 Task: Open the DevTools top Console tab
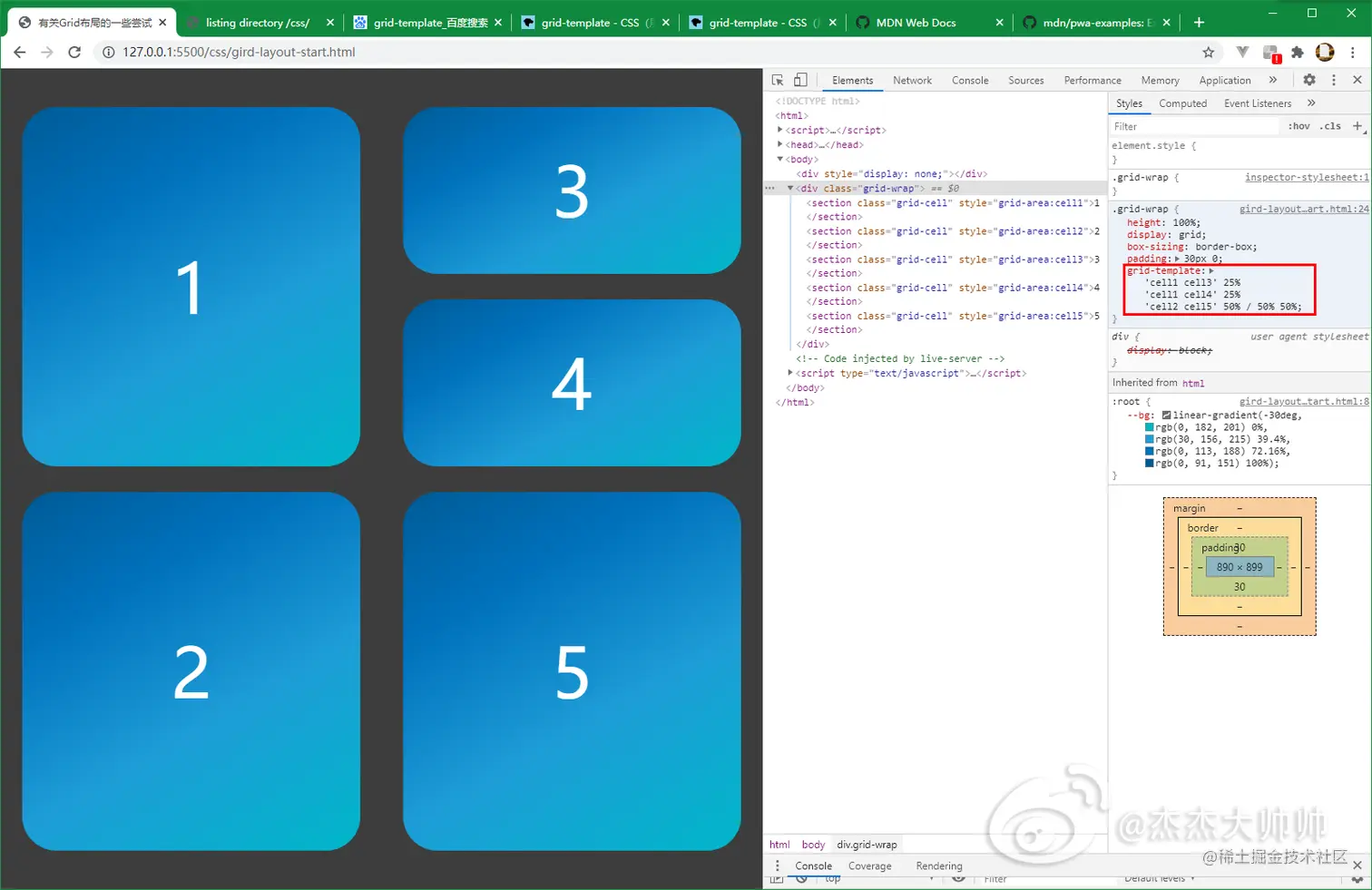coord(970,80)
